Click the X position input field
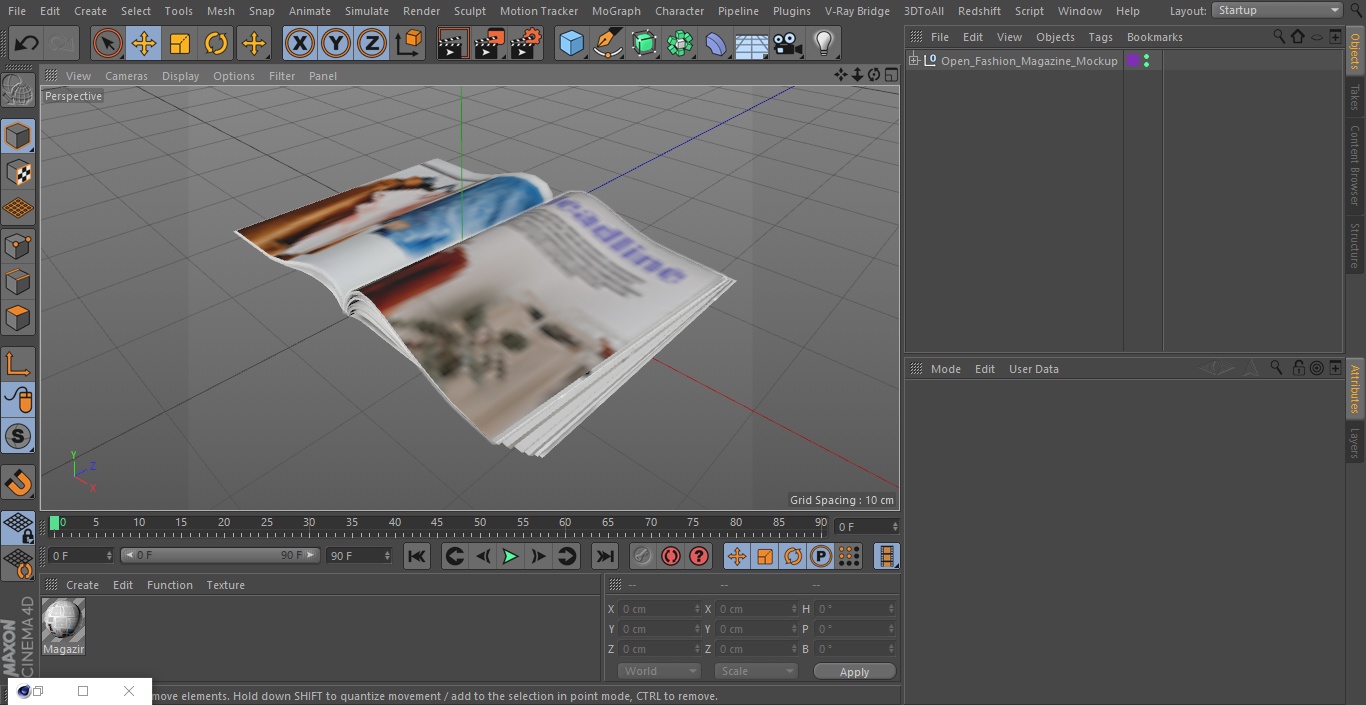Image resolution: width=1366 pixels, height=705 pixels. click(659, 609)
